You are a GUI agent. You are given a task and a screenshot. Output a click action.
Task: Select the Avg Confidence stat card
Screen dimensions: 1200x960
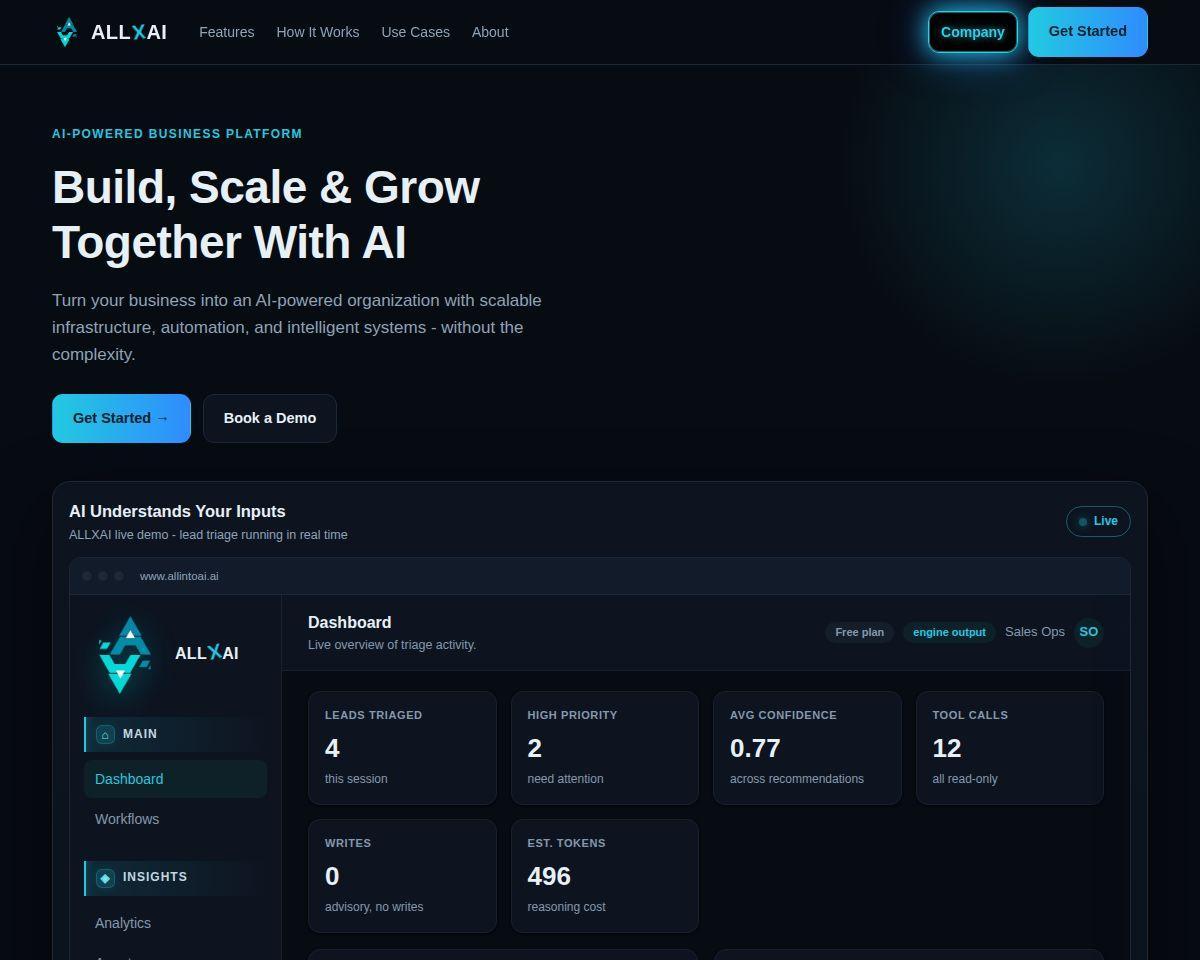click(x=807, y=748)
